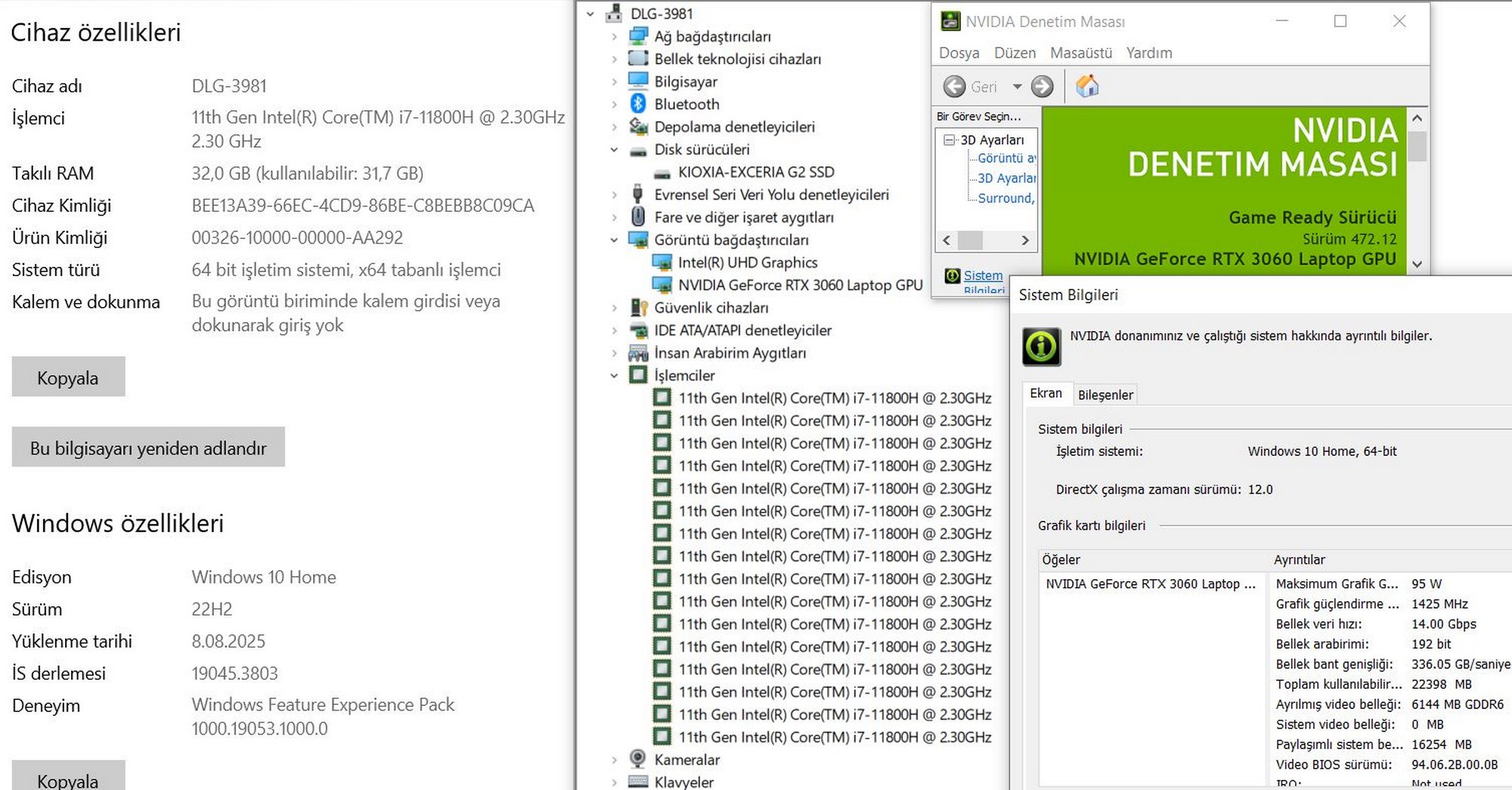Expand the Kameralar node
Image resolution: width=1512 pixels, height=790 pixels.
(x=614, y=760)
